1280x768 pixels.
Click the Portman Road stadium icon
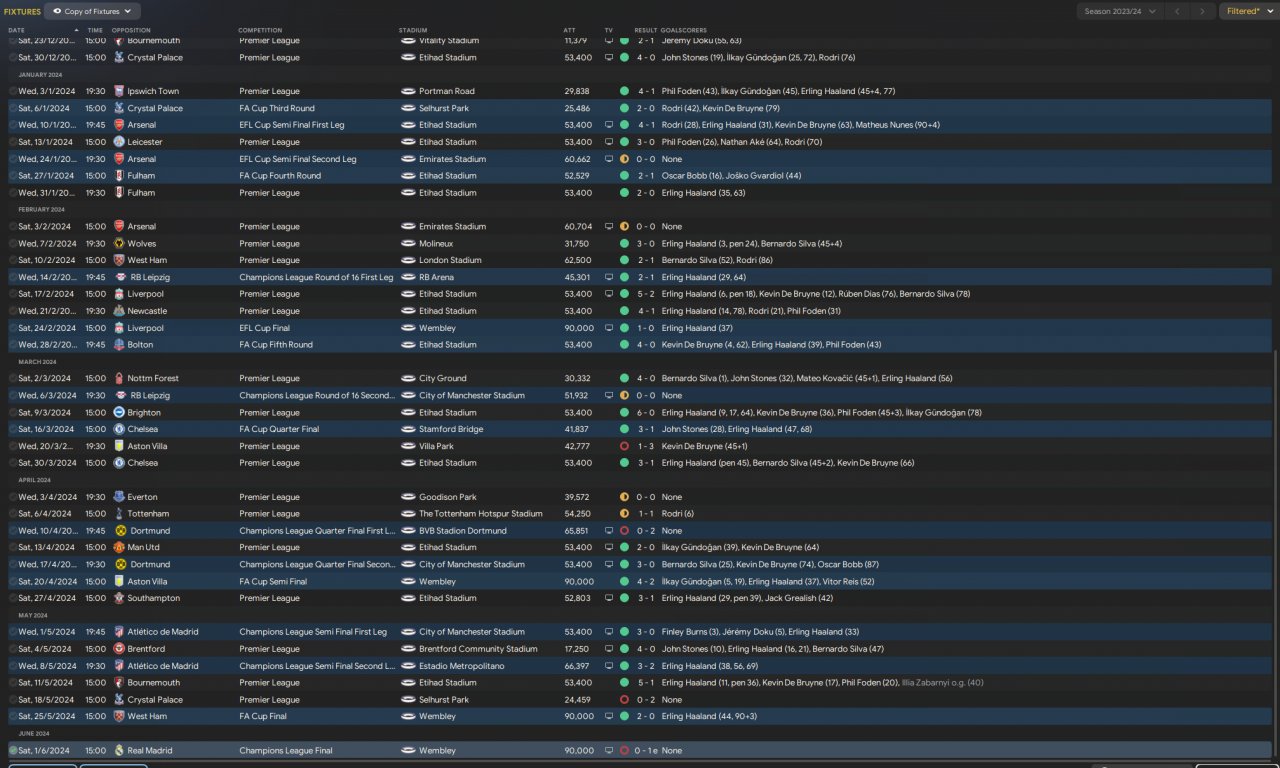(x=408, y=91)
